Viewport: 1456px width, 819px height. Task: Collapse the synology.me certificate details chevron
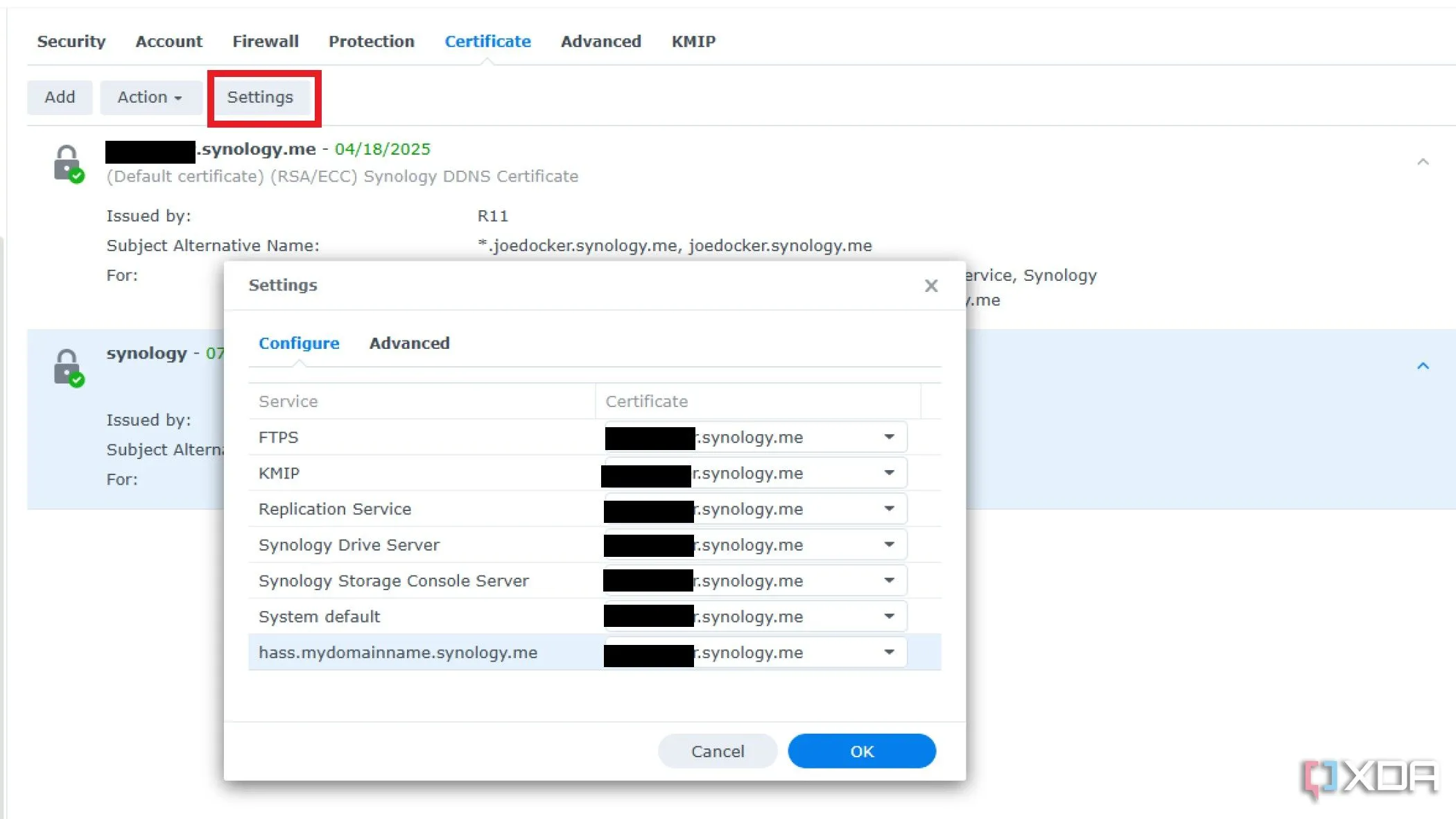1423,162
